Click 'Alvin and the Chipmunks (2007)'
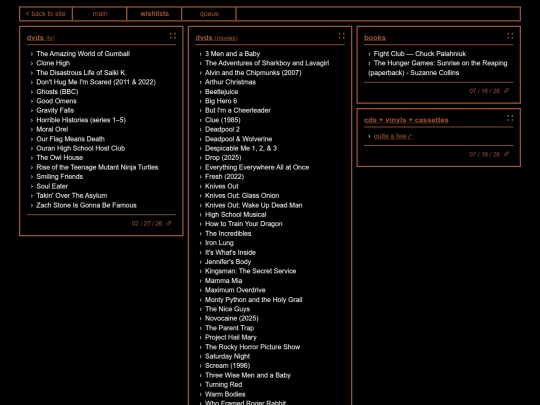The image size is (540, 405). (x=253, y=73)
